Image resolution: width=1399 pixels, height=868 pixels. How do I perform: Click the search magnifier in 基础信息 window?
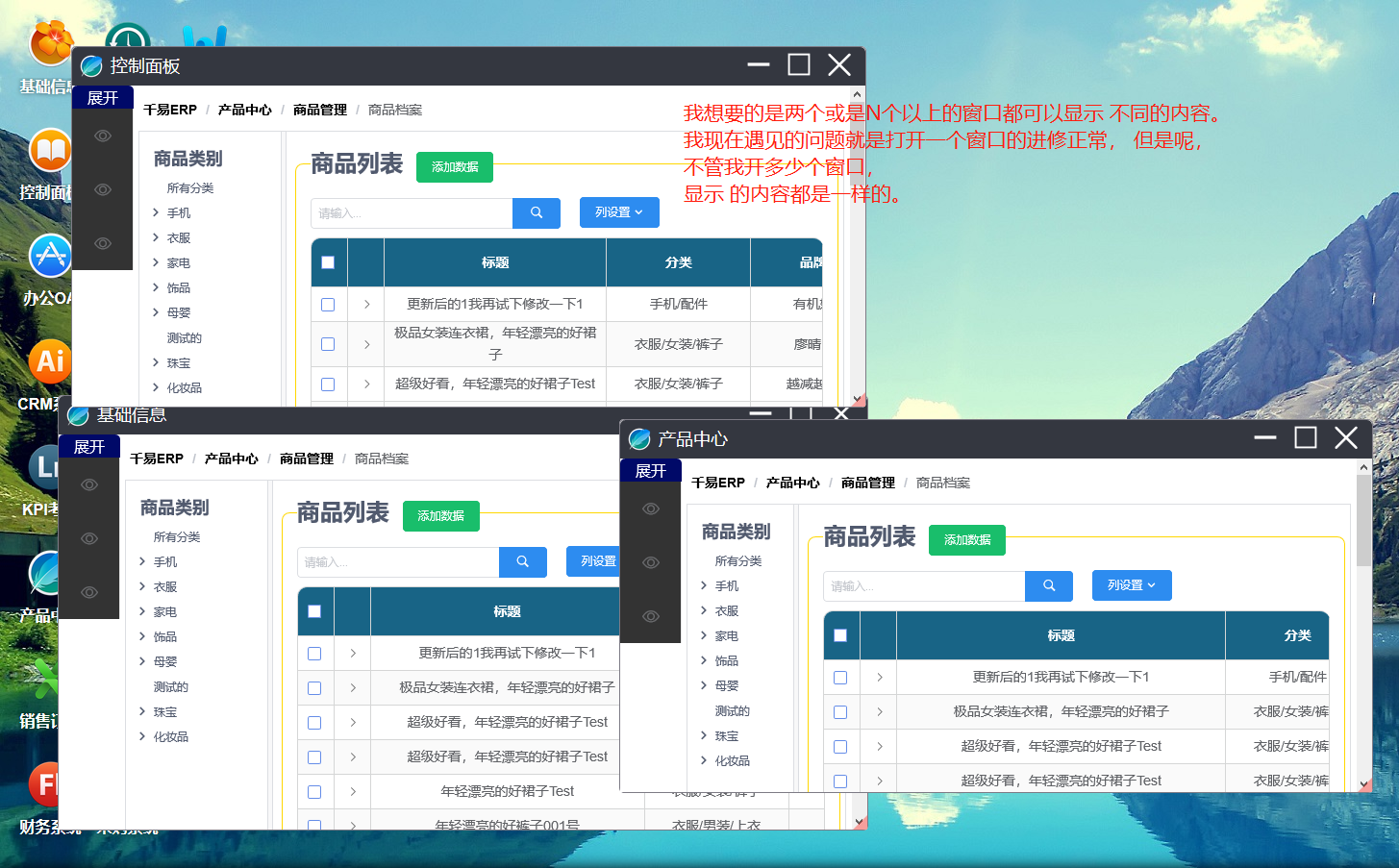click(x=523, y=561)
